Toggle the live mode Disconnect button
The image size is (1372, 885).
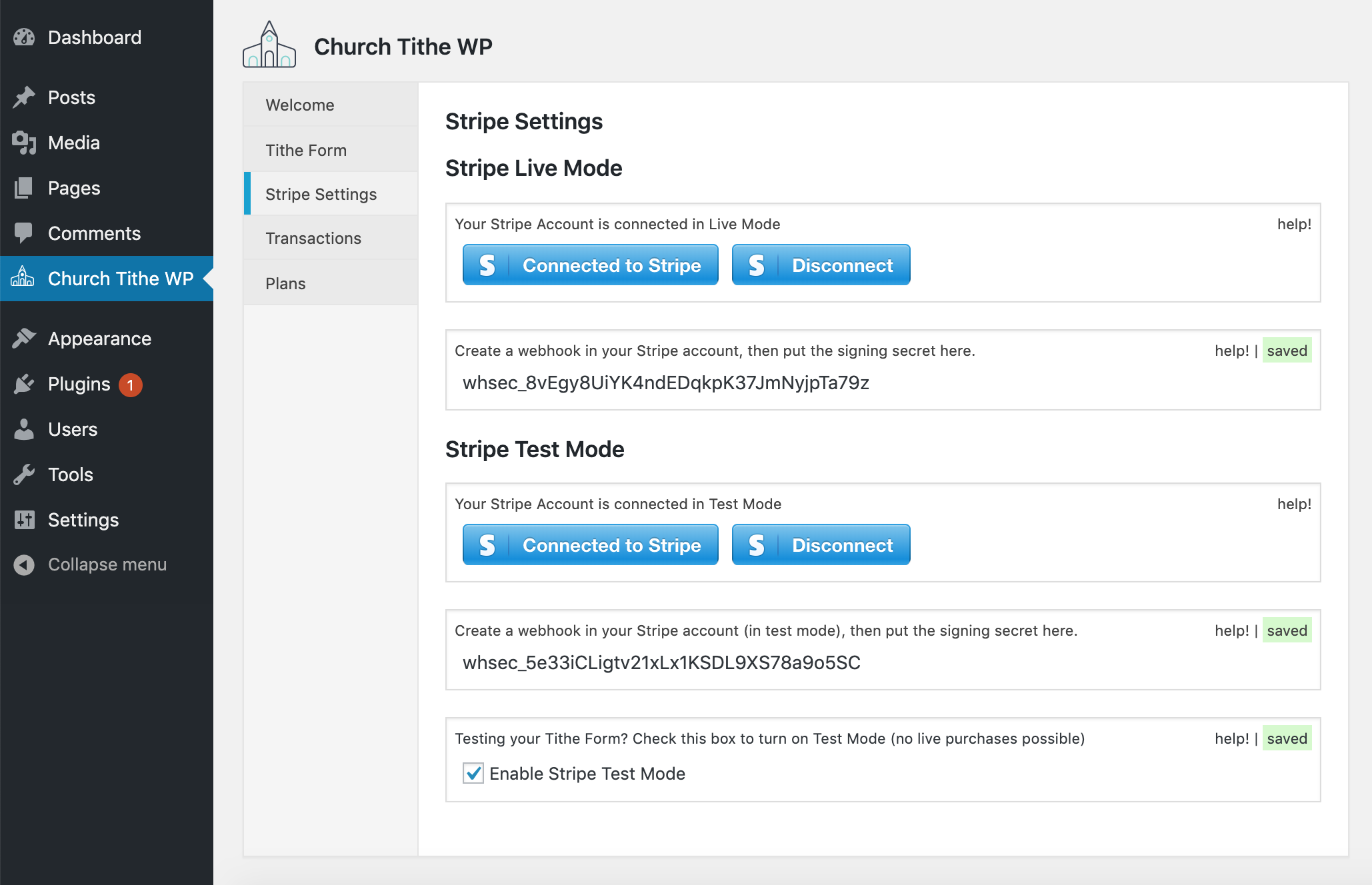tap(821, 265)
